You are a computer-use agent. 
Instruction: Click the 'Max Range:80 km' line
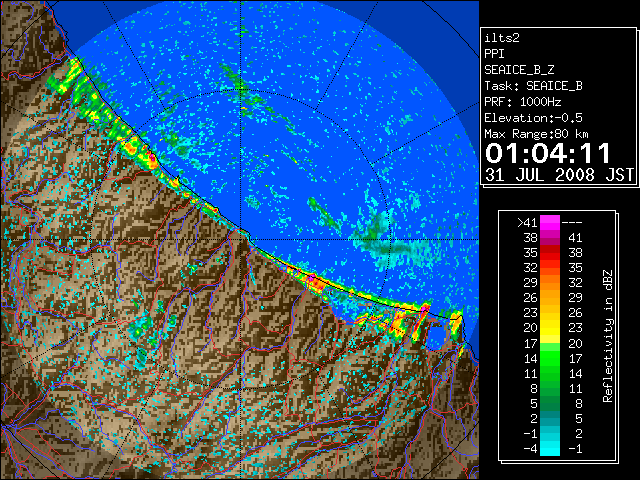tap(536, 134)
